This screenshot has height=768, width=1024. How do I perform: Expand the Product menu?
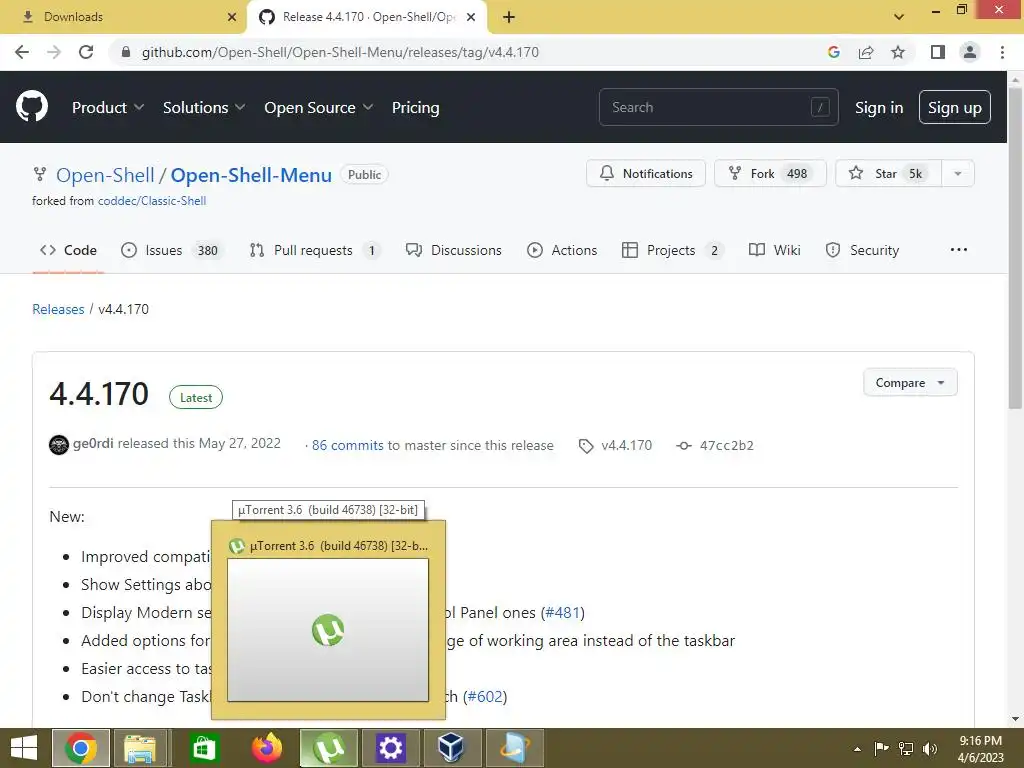point(108,108)
